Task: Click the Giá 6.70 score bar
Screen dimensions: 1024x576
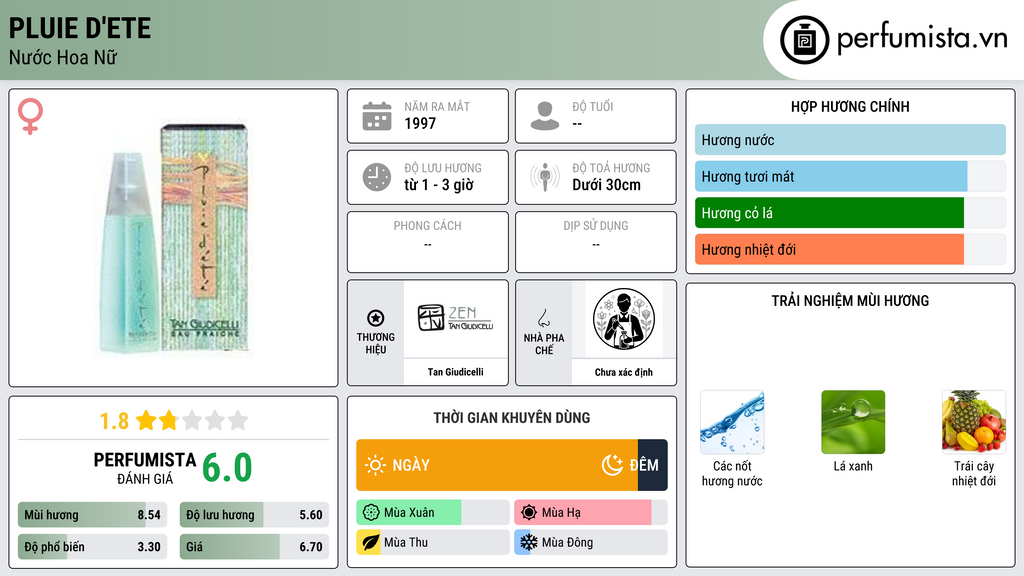Action: [x=254, y=547]
